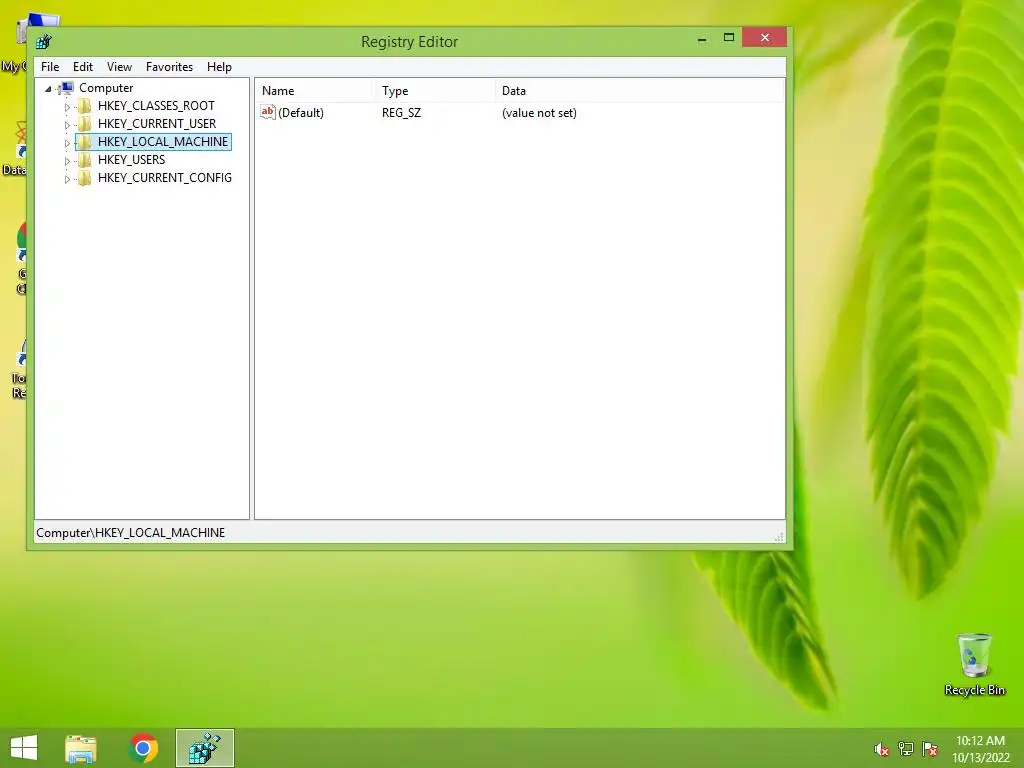Viewport: 1024px width, 768px height.
Task: Expand the HKEY_LOCAL_MACHINE key
Action: (x=67, y=142)
